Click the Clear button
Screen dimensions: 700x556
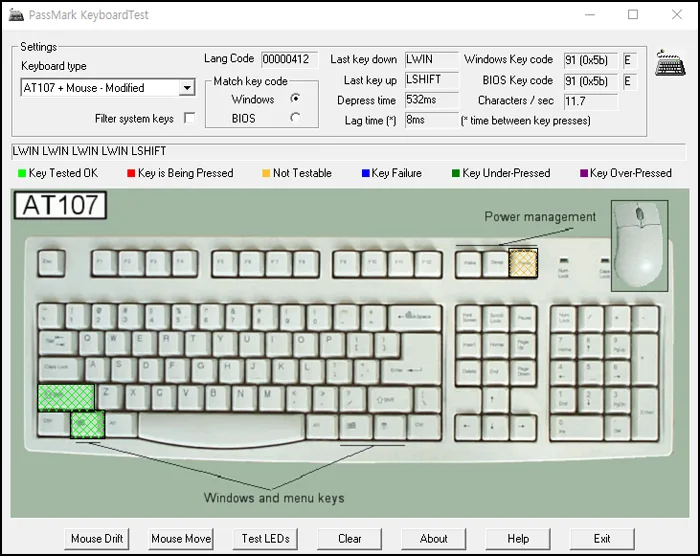click(350, 539)
